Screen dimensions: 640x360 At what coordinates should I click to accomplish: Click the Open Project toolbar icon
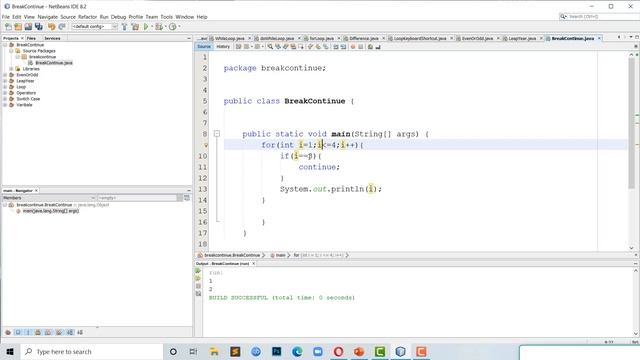[x=28, y=27]
